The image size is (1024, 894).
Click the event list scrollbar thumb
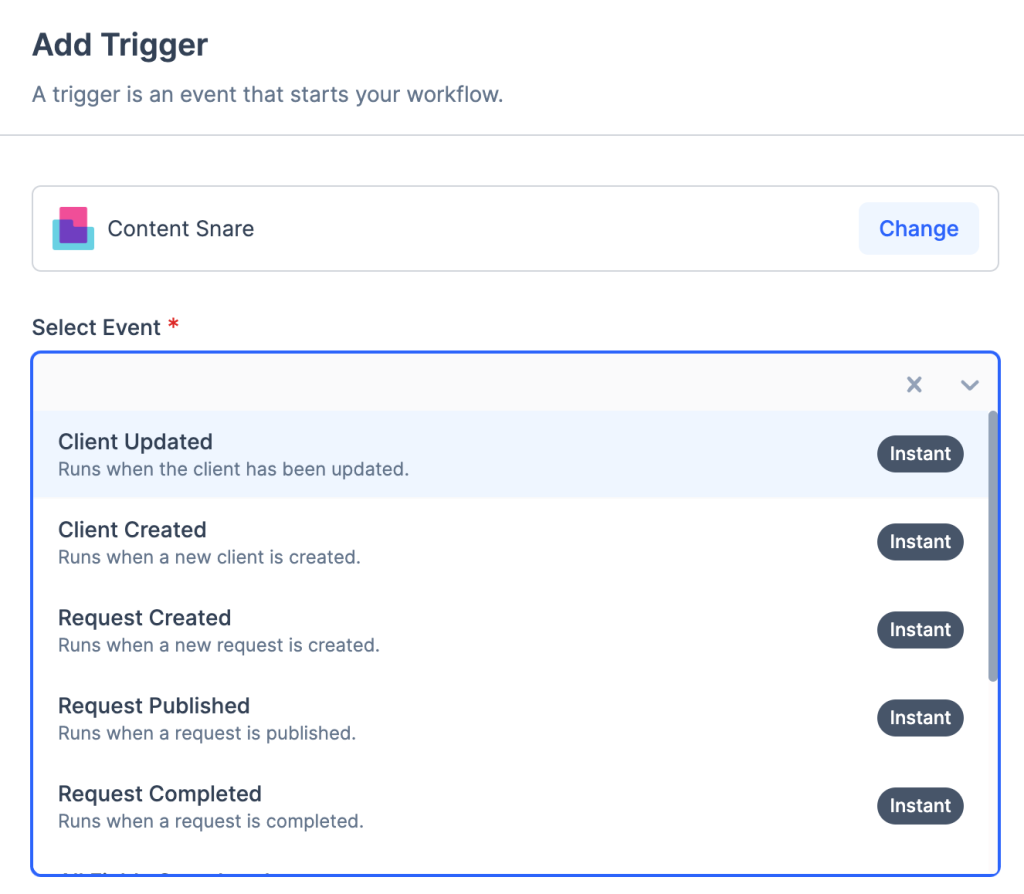(993, 546)
